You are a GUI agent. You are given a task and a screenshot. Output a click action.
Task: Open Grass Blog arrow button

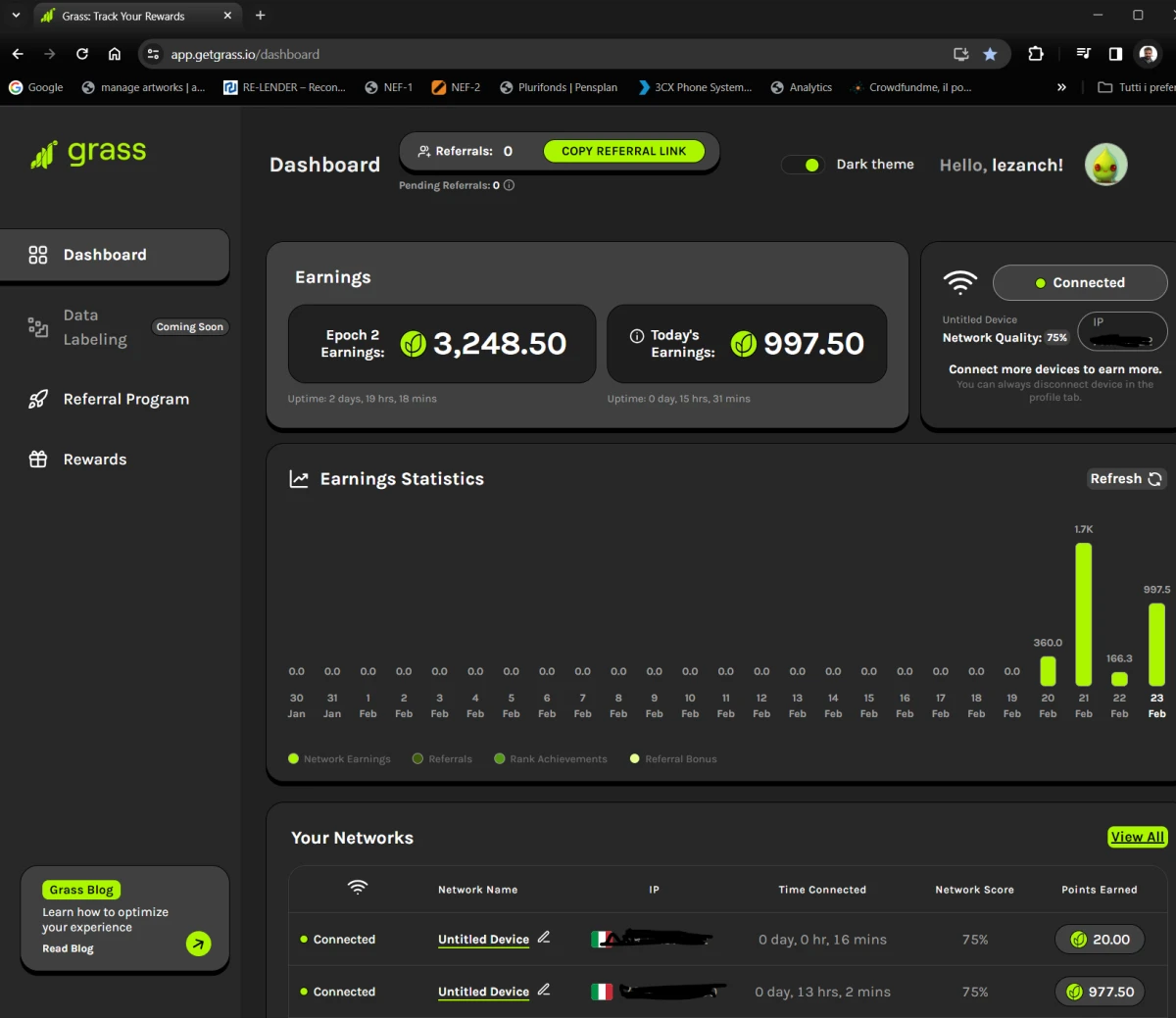point(199,944)
